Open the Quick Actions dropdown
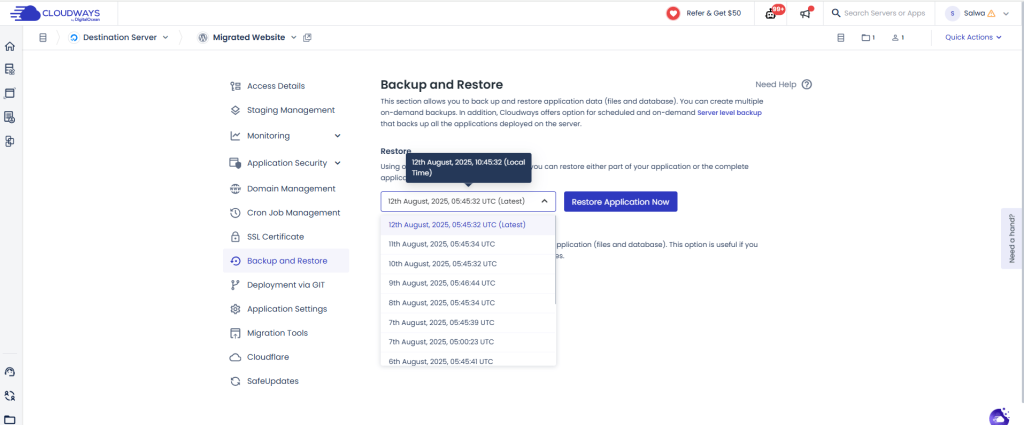The image size is (1024, 425). (973, 38)
